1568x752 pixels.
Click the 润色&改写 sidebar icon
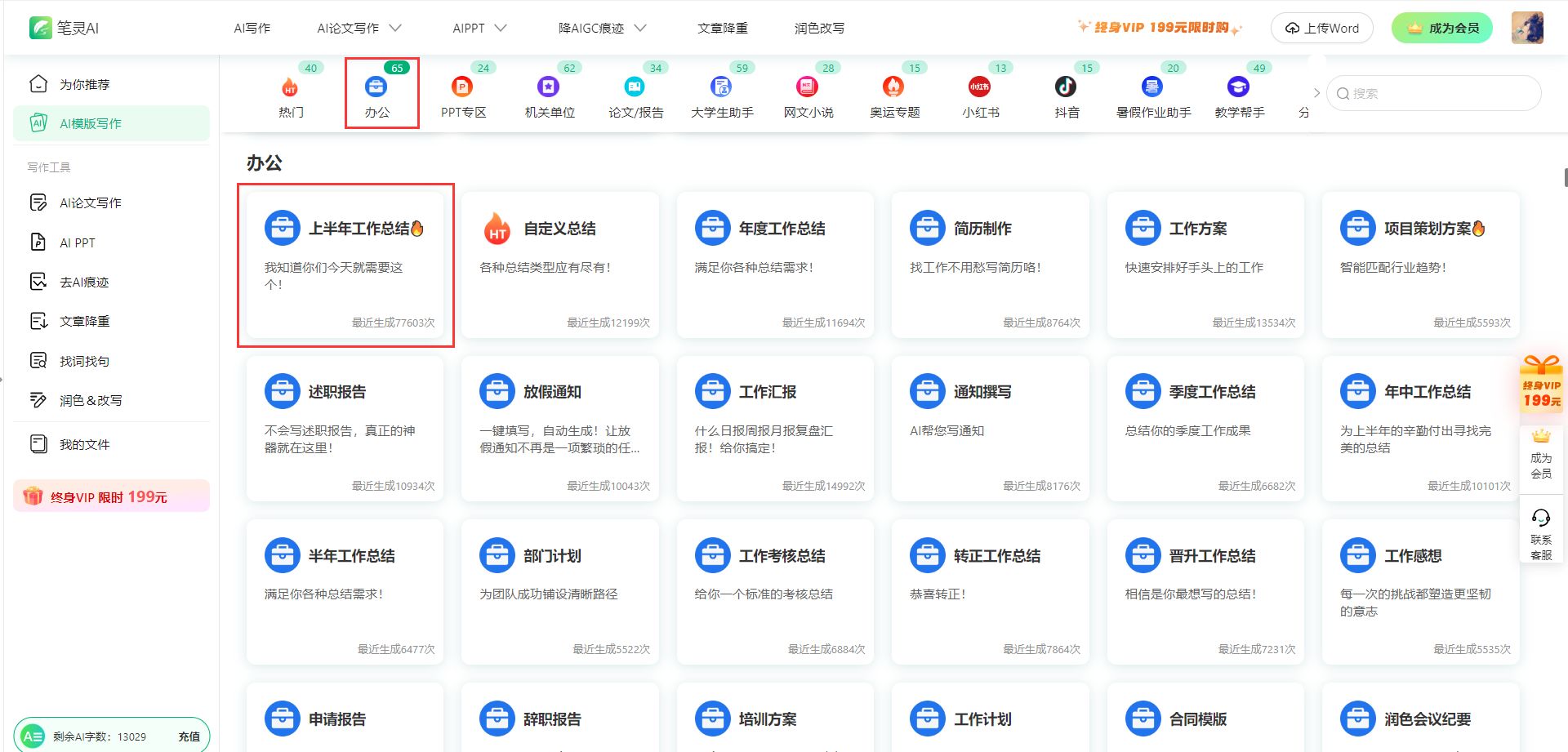pyautogui.click(x=38, y=400)
